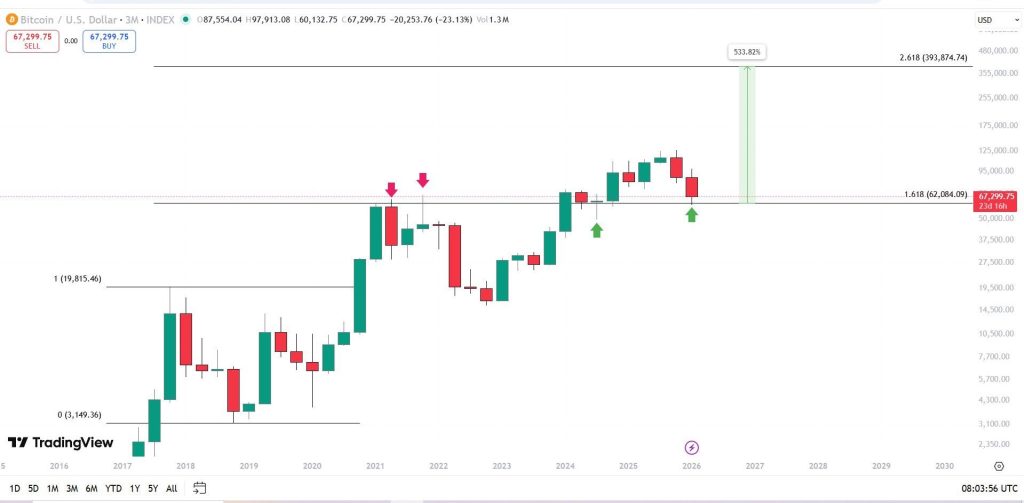The image size is (1024, 503).
Task: Switch to the YTD time range
Action: point(112,488)
